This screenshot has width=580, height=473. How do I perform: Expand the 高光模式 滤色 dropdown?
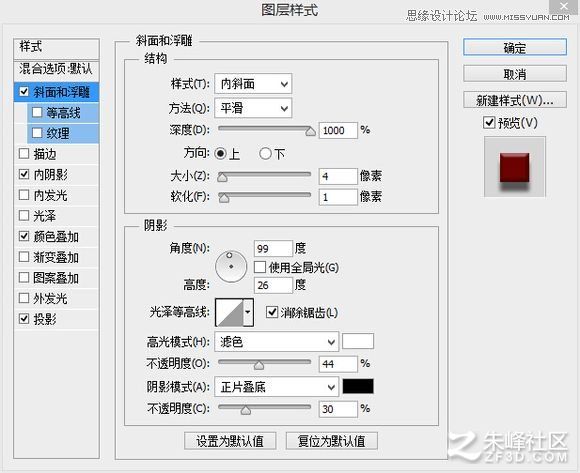(x=276, y=342)
